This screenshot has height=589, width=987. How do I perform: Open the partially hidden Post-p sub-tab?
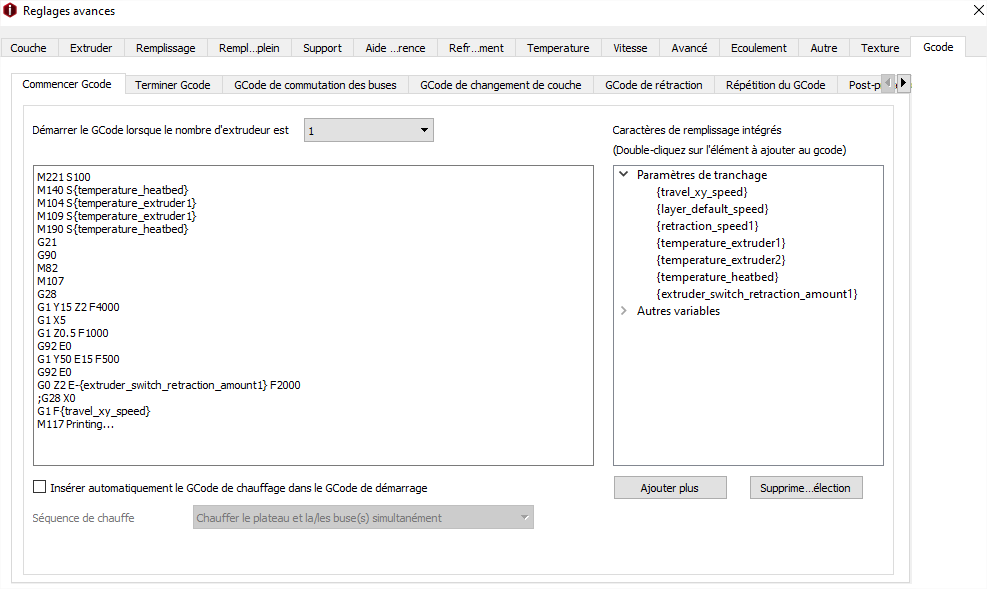point(860,85)
